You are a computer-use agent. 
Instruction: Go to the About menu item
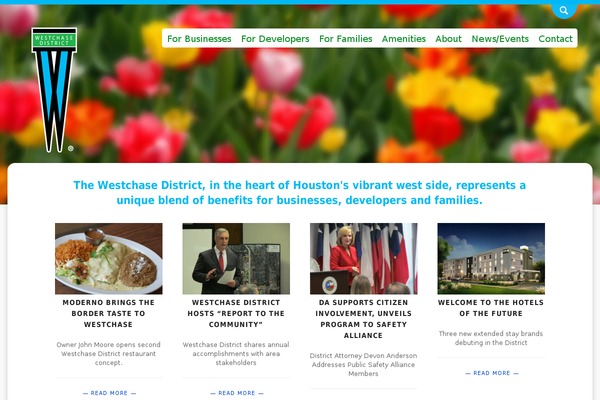click(x=448, y=39)
